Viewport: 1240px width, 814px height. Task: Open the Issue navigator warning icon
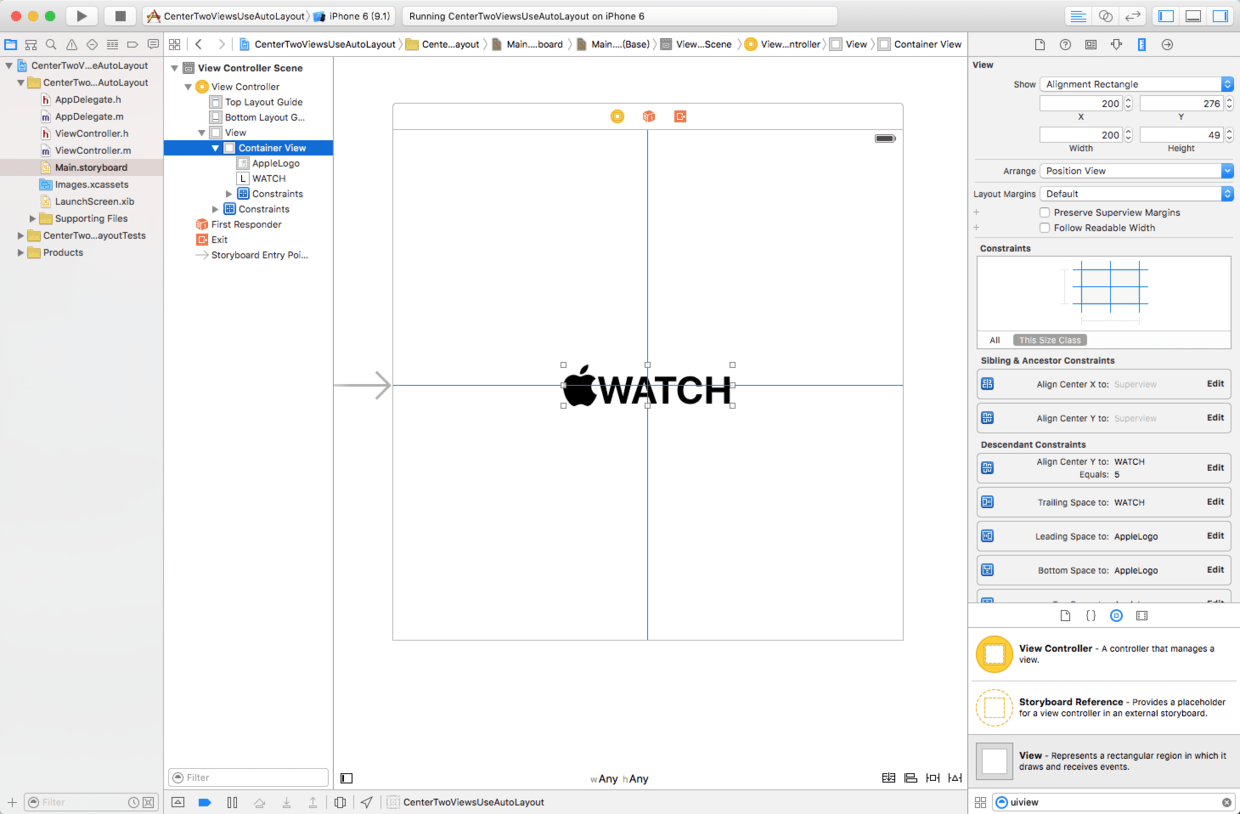tap(72, 45)
